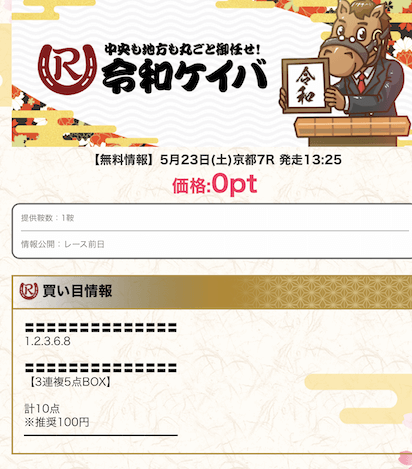Click the lower dashed separator above bet type

tap(101, 368)
